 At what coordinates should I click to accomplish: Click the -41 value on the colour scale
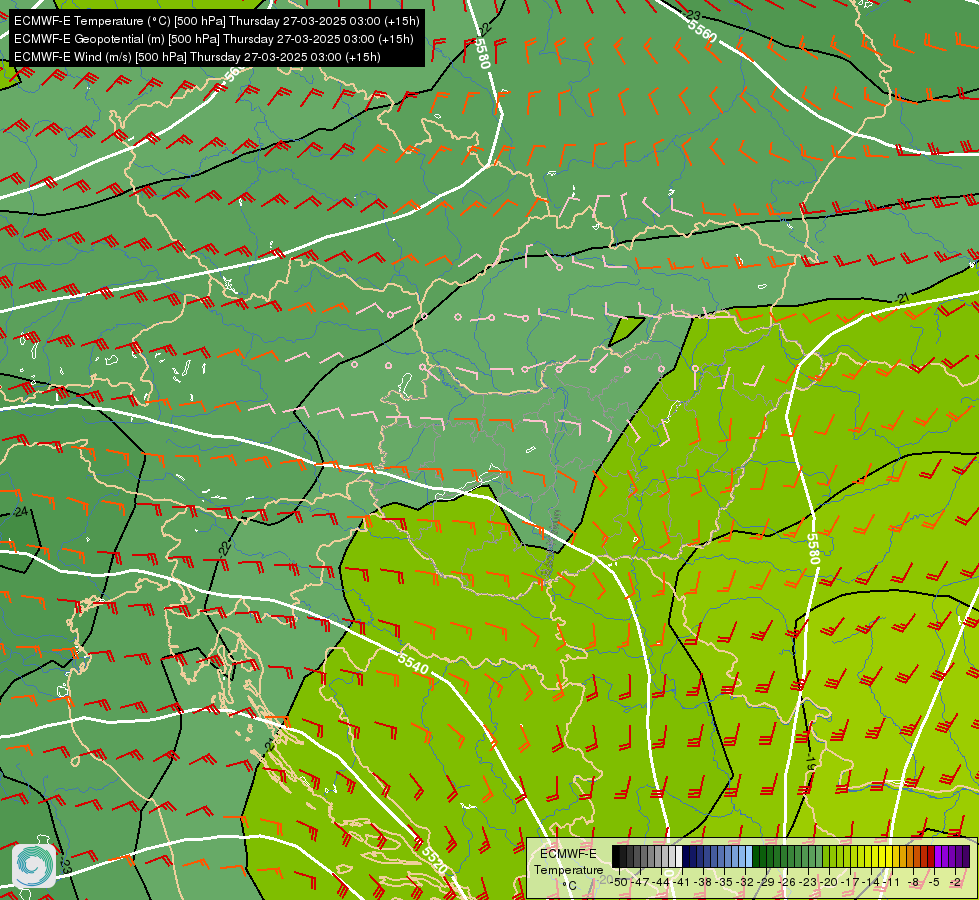coord(682,882)
